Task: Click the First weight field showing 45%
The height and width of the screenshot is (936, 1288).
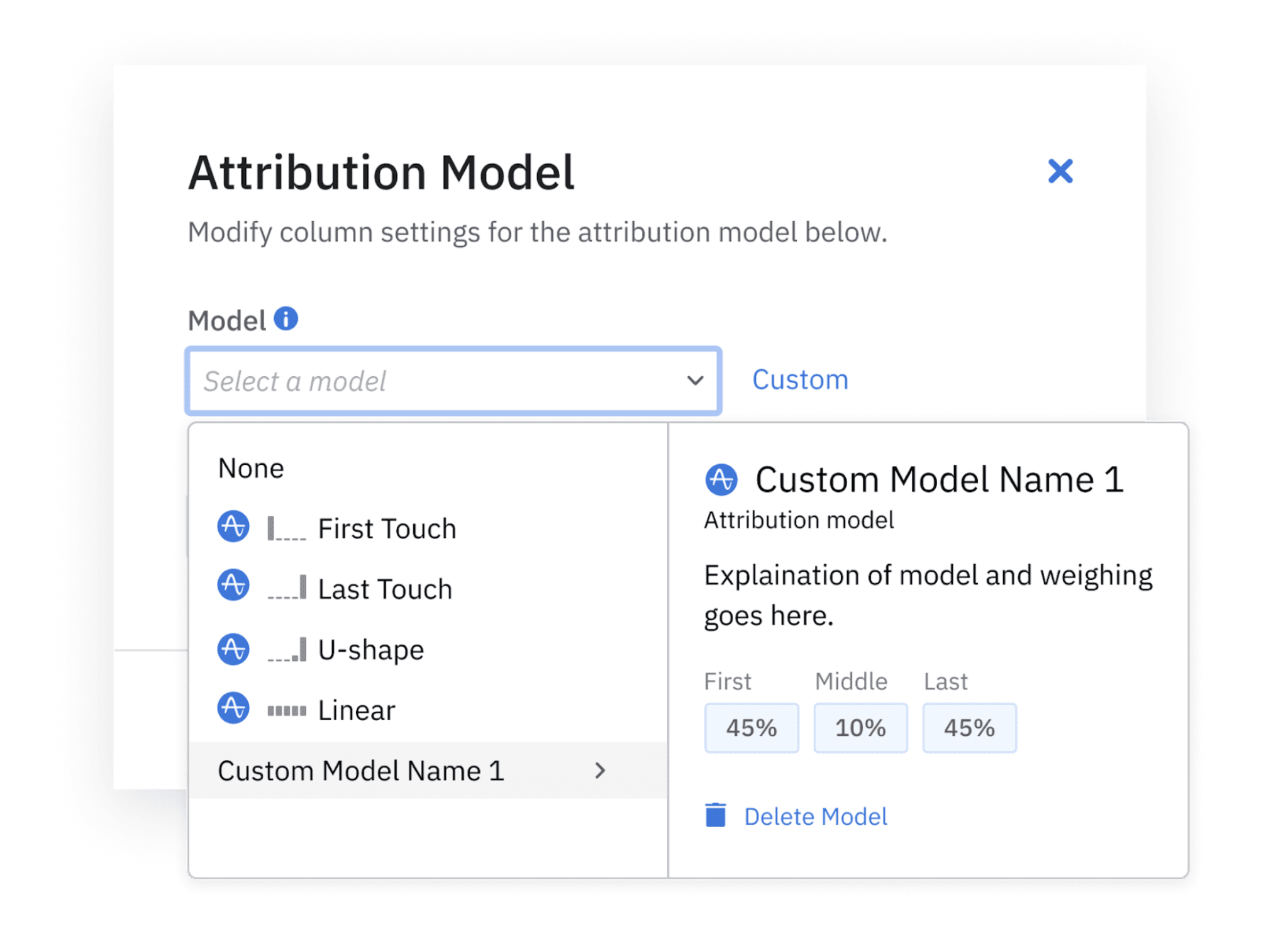Action: click(751, 727)
